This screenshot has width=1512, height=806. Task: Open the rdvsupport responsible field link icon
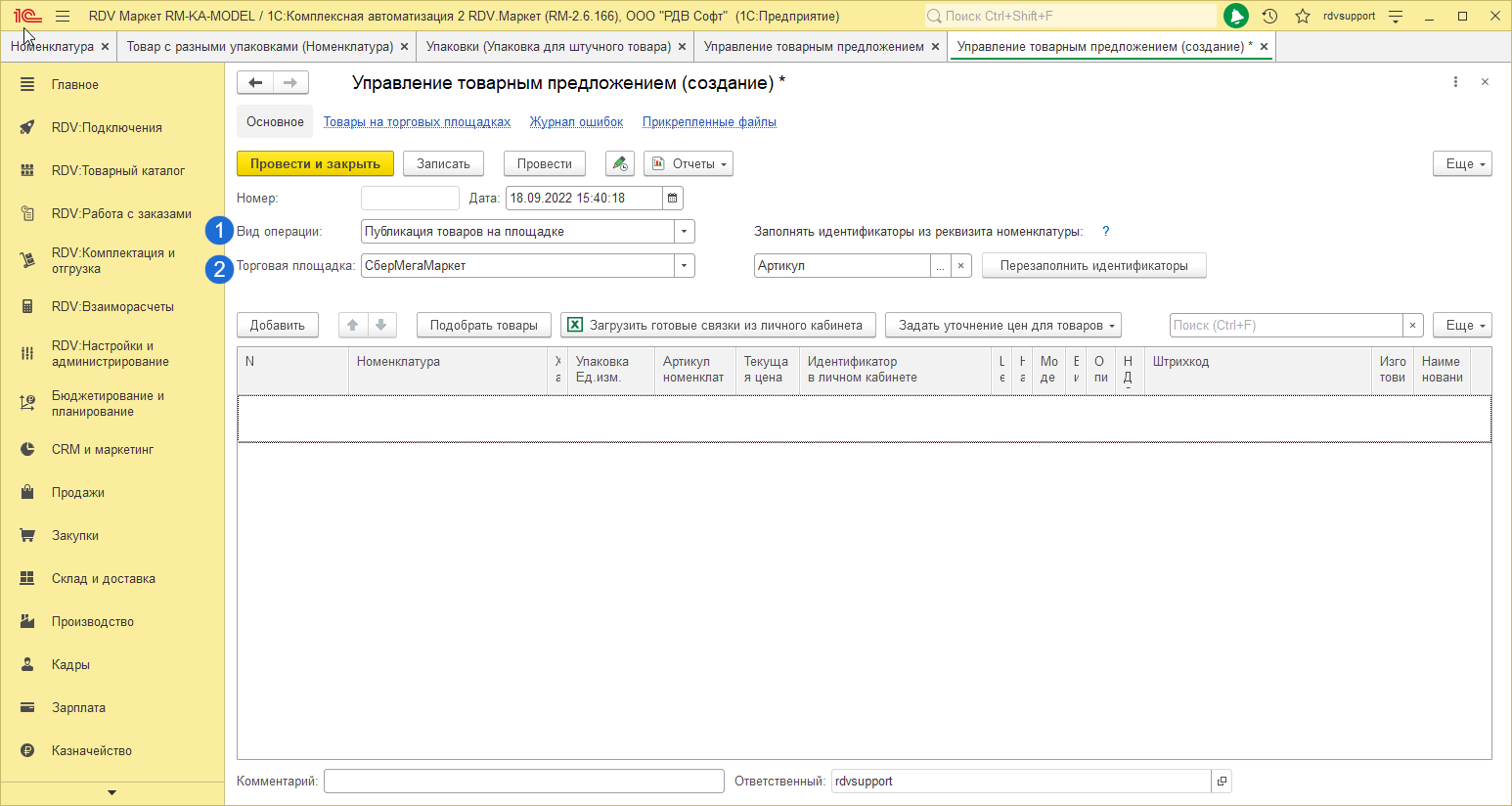[x=1222, y=782]
